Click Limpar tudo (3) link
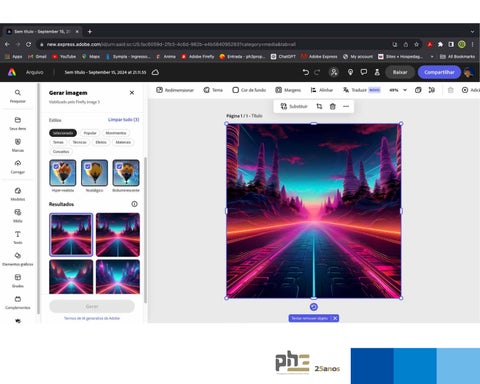Viewport: 480px width, 384px height. tap(123, 120)
